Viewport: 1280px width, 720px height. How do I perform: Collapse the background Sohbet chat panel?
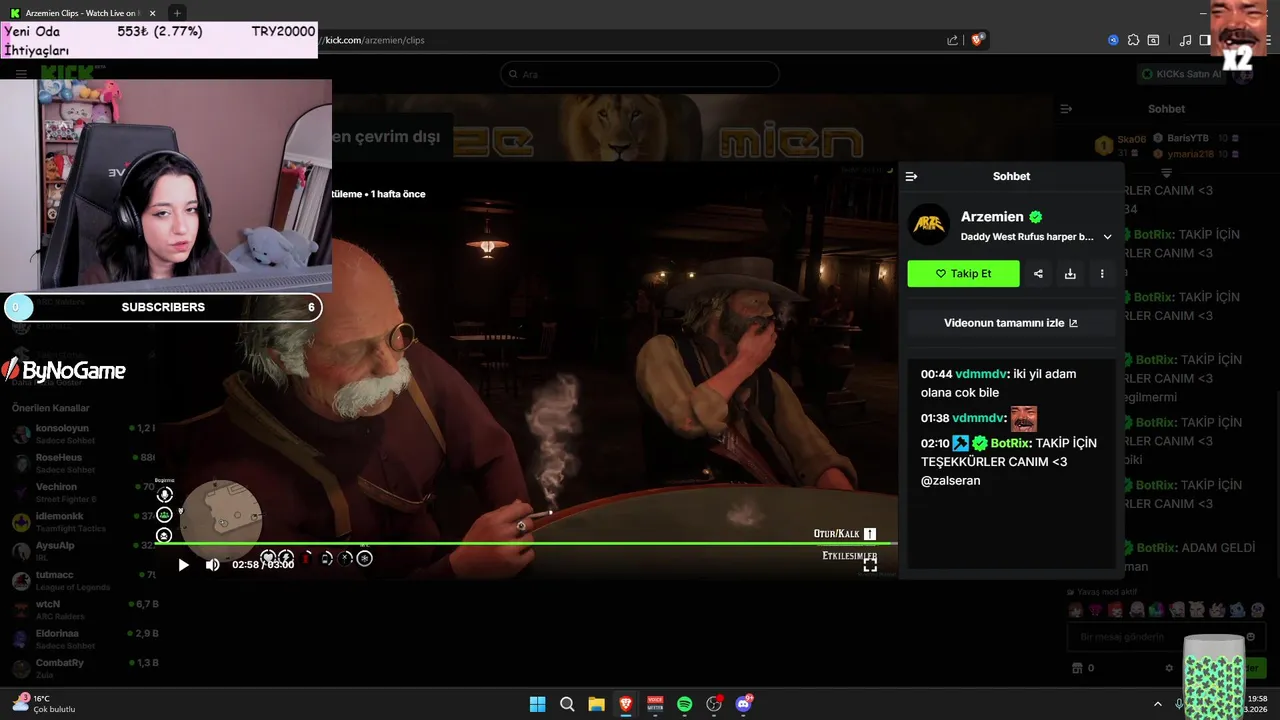coord(1066,108)
